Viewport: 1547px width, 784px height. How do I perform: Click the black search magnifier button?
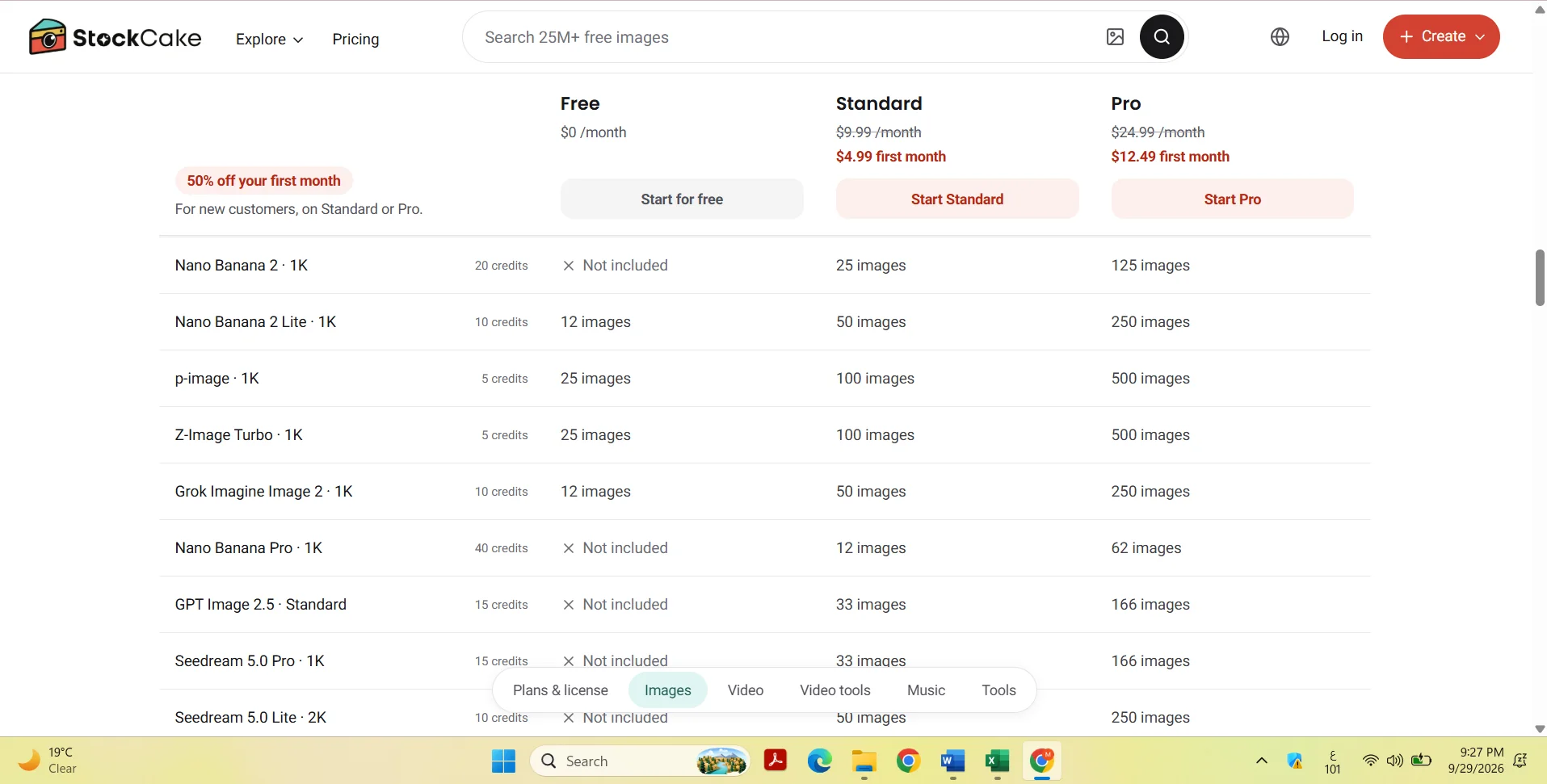(1162, 37)
